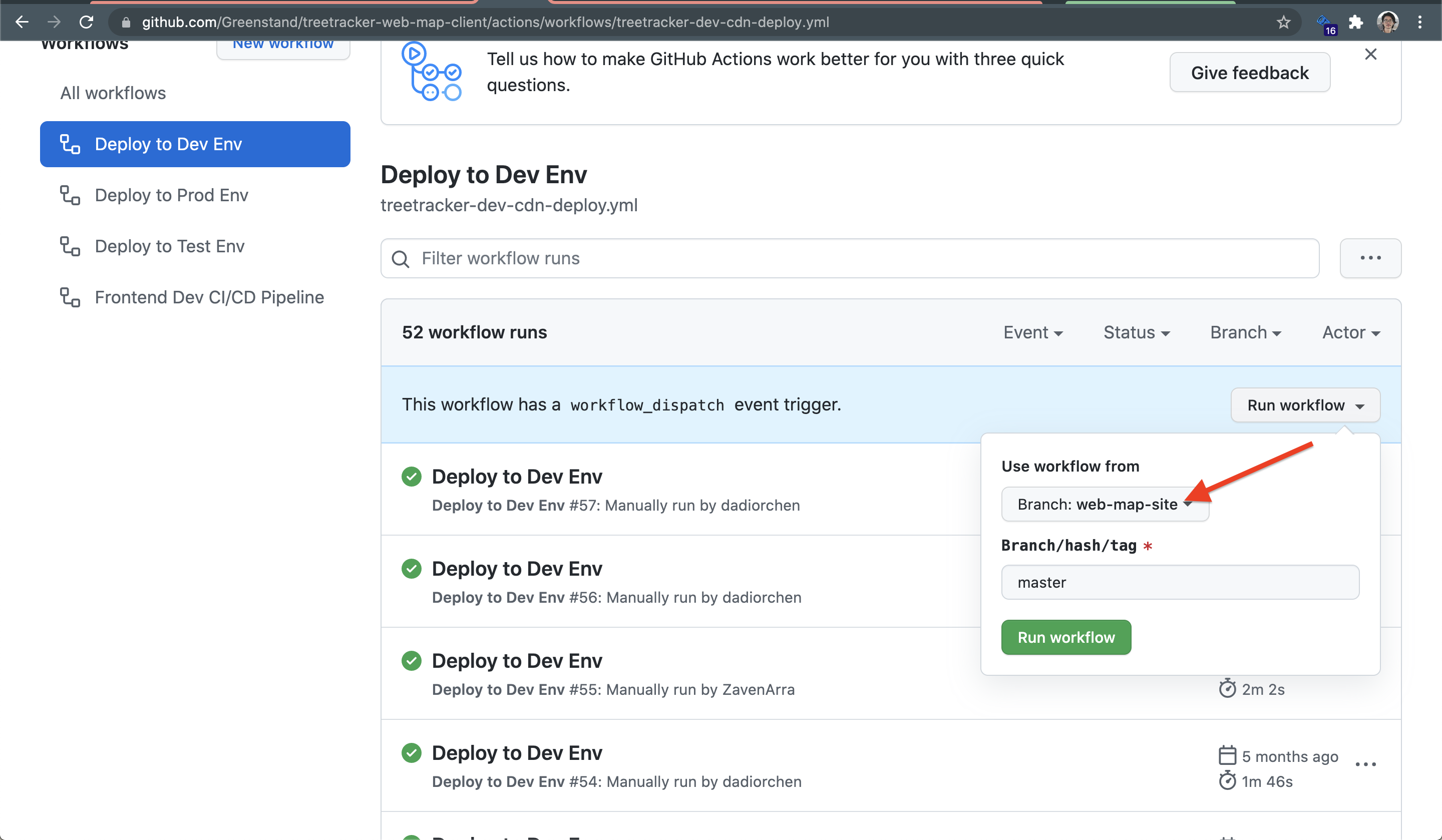Viewport: 1442px width, 840px height.
Task: Open Branch: web-map-site selector
Action: (1105, 504)
